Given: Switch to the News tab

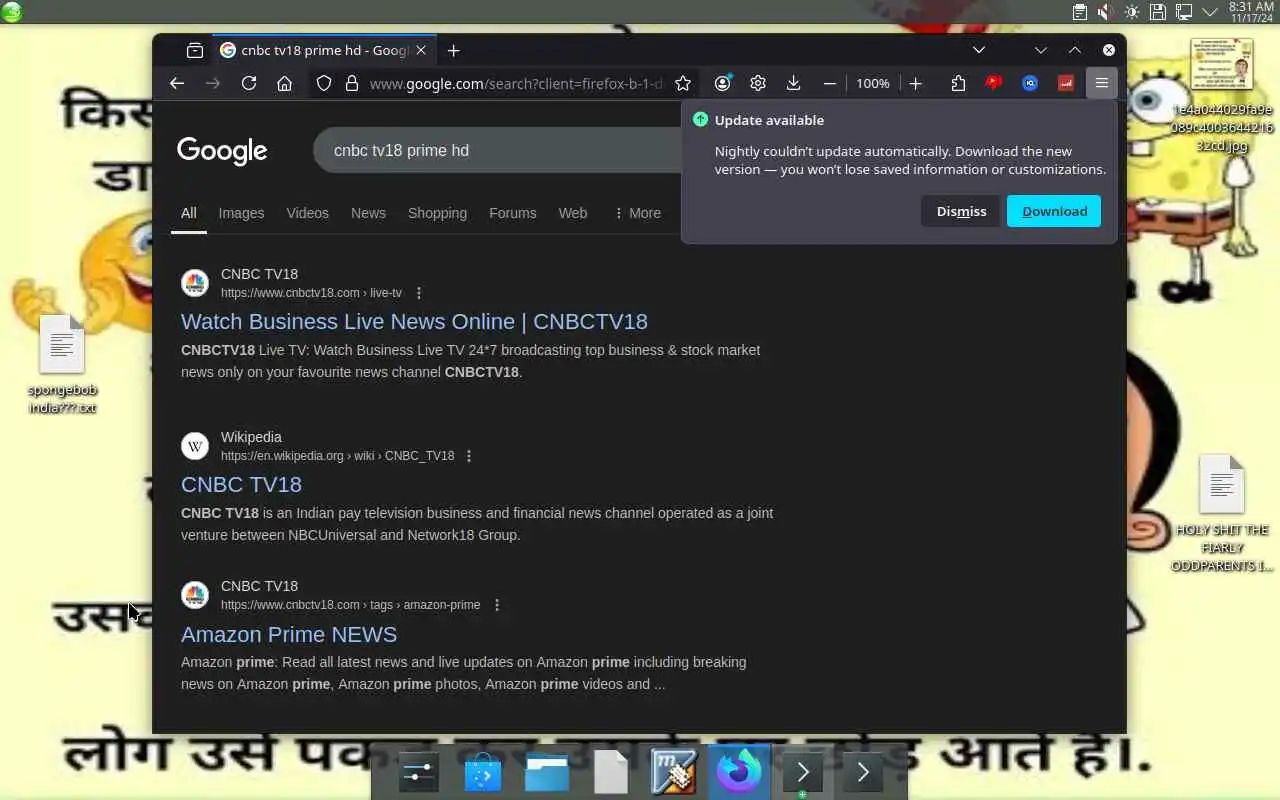Looking at the screenshot, I should point(368,213).
